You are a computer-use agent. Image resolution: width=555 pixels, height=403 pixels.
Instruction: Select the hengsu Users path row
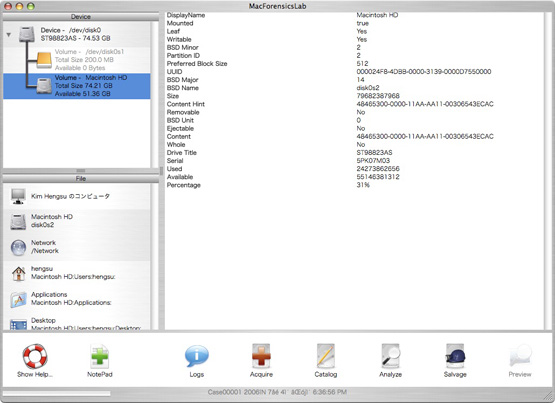(x=76, y=273)
